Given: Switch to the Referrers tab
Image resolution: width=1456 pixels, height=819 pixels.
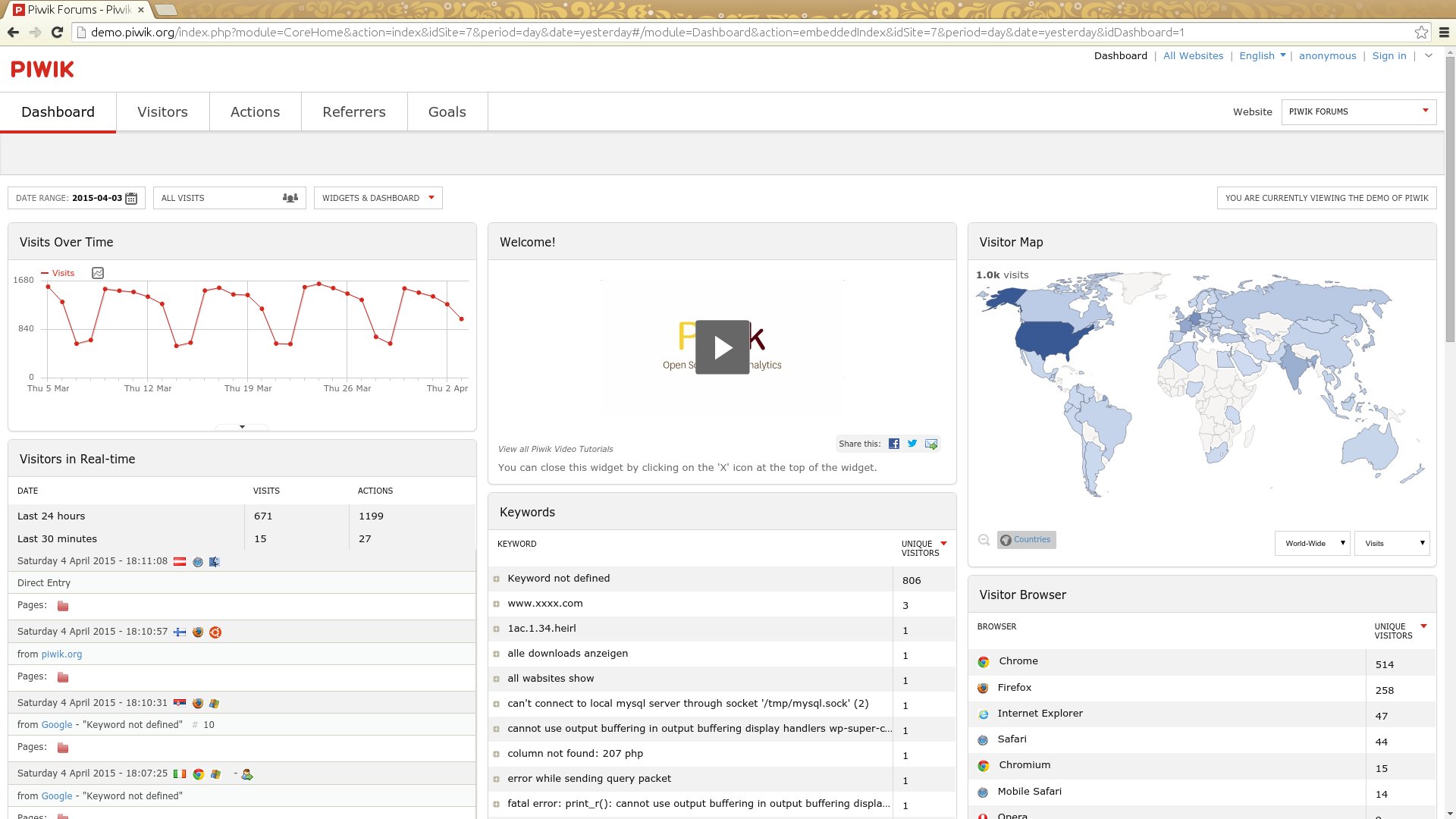Looking at the screenshot, I should tap(354, 112).
